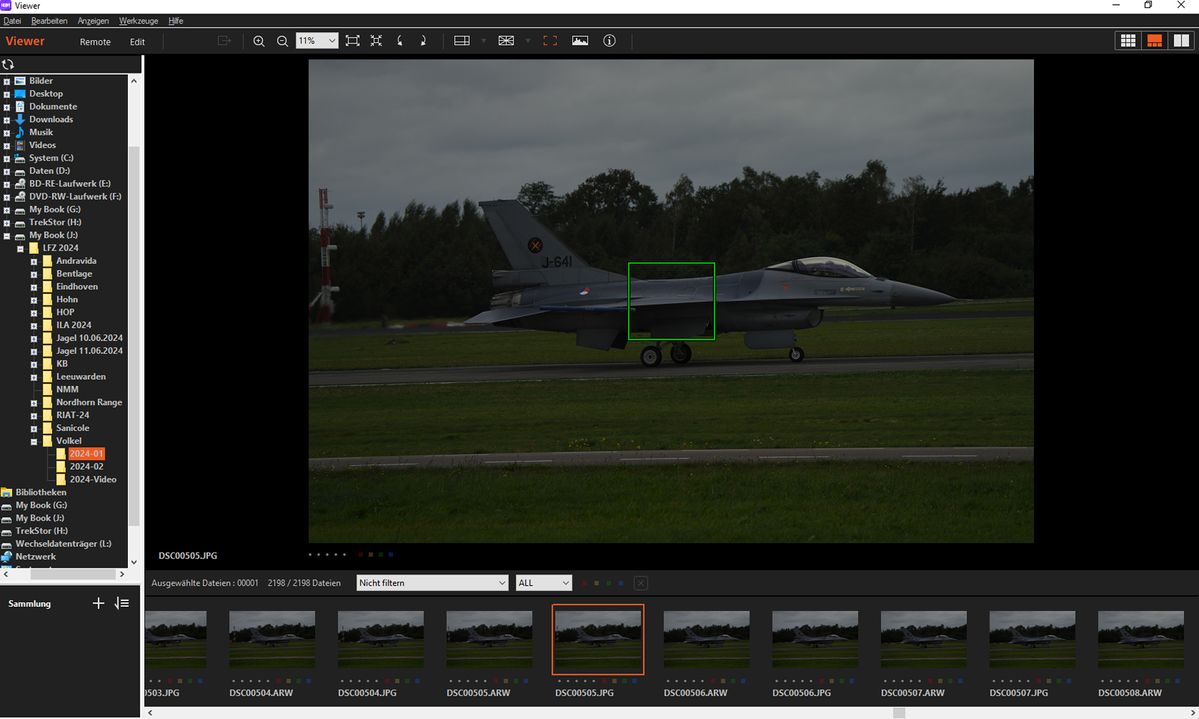Show image information via the info icon
The image size is (1199, 719).
(x=609, y=41)
